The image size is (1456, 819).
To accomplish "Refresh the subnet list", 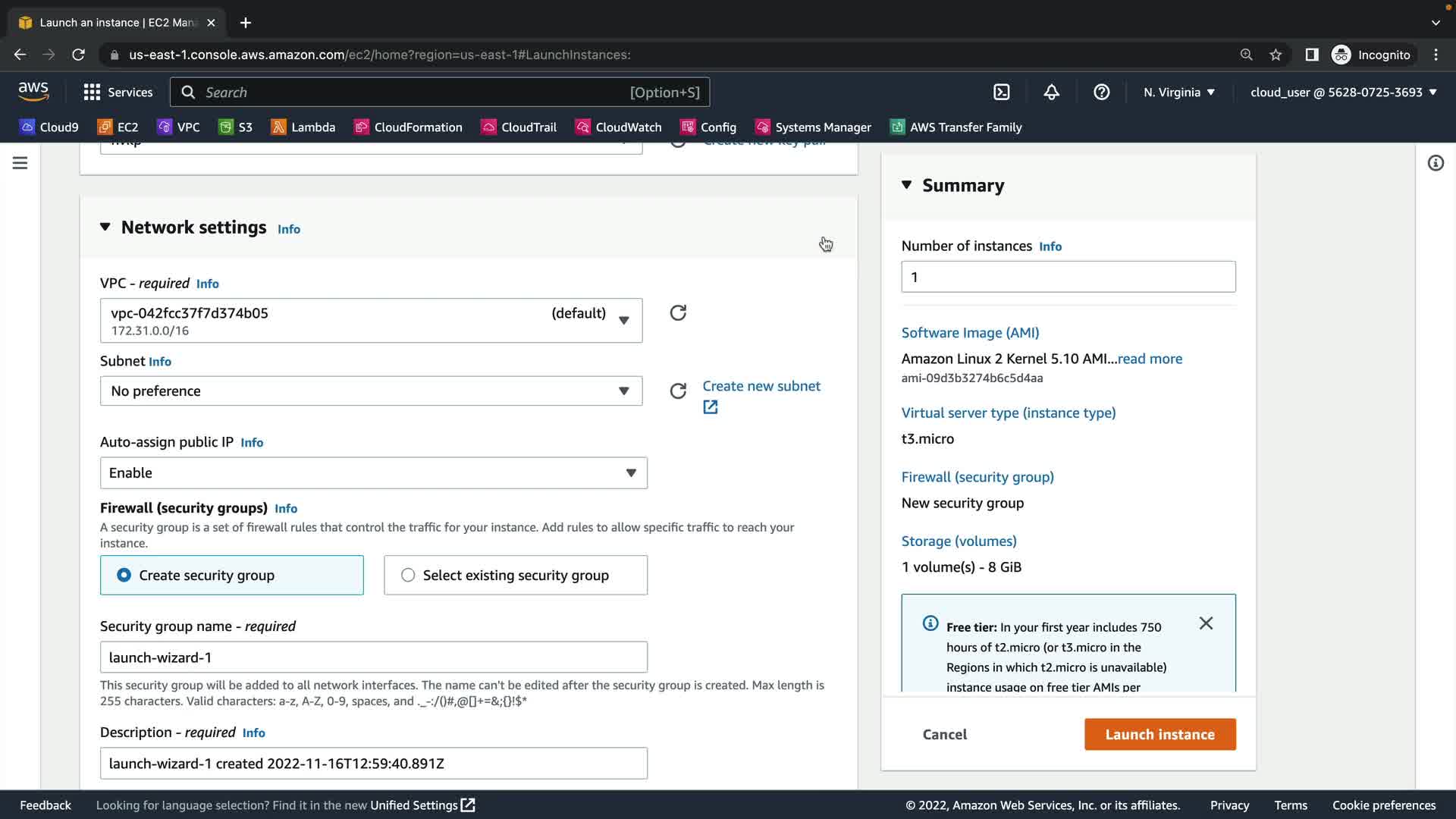I will [x=678, y=391].
